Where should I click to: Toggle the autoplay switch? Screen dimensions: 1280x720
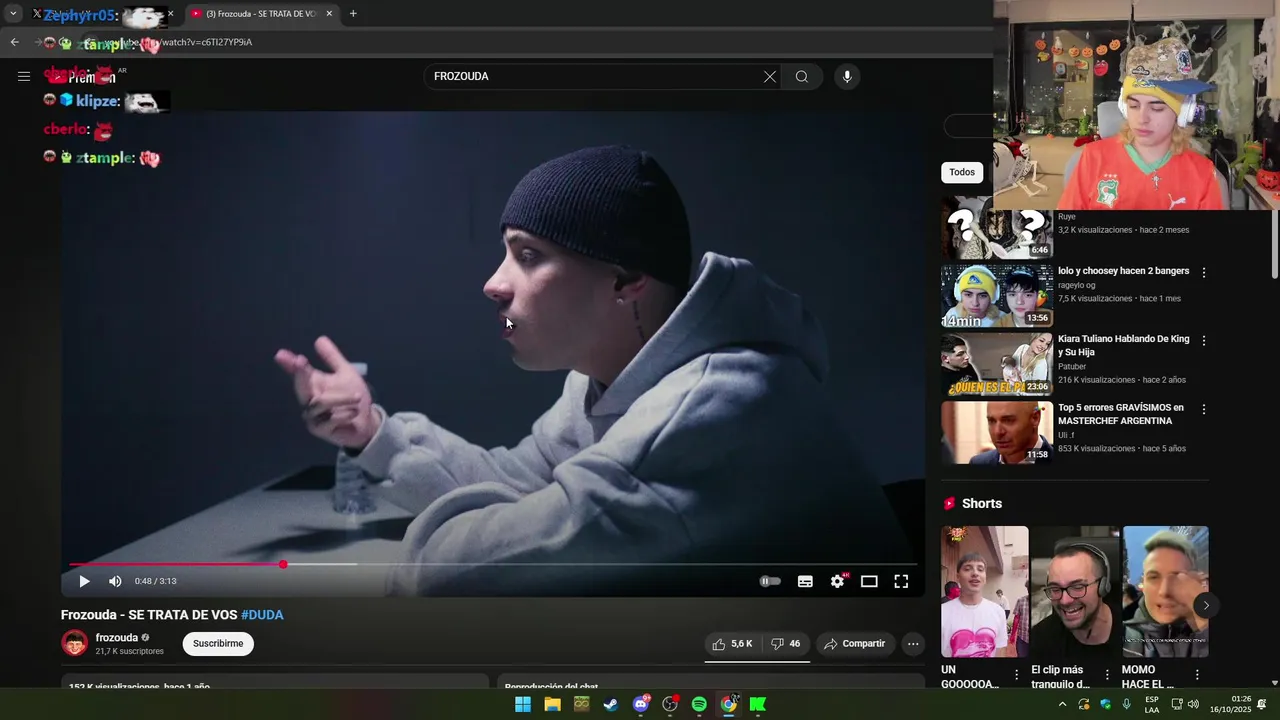(770, 581)
